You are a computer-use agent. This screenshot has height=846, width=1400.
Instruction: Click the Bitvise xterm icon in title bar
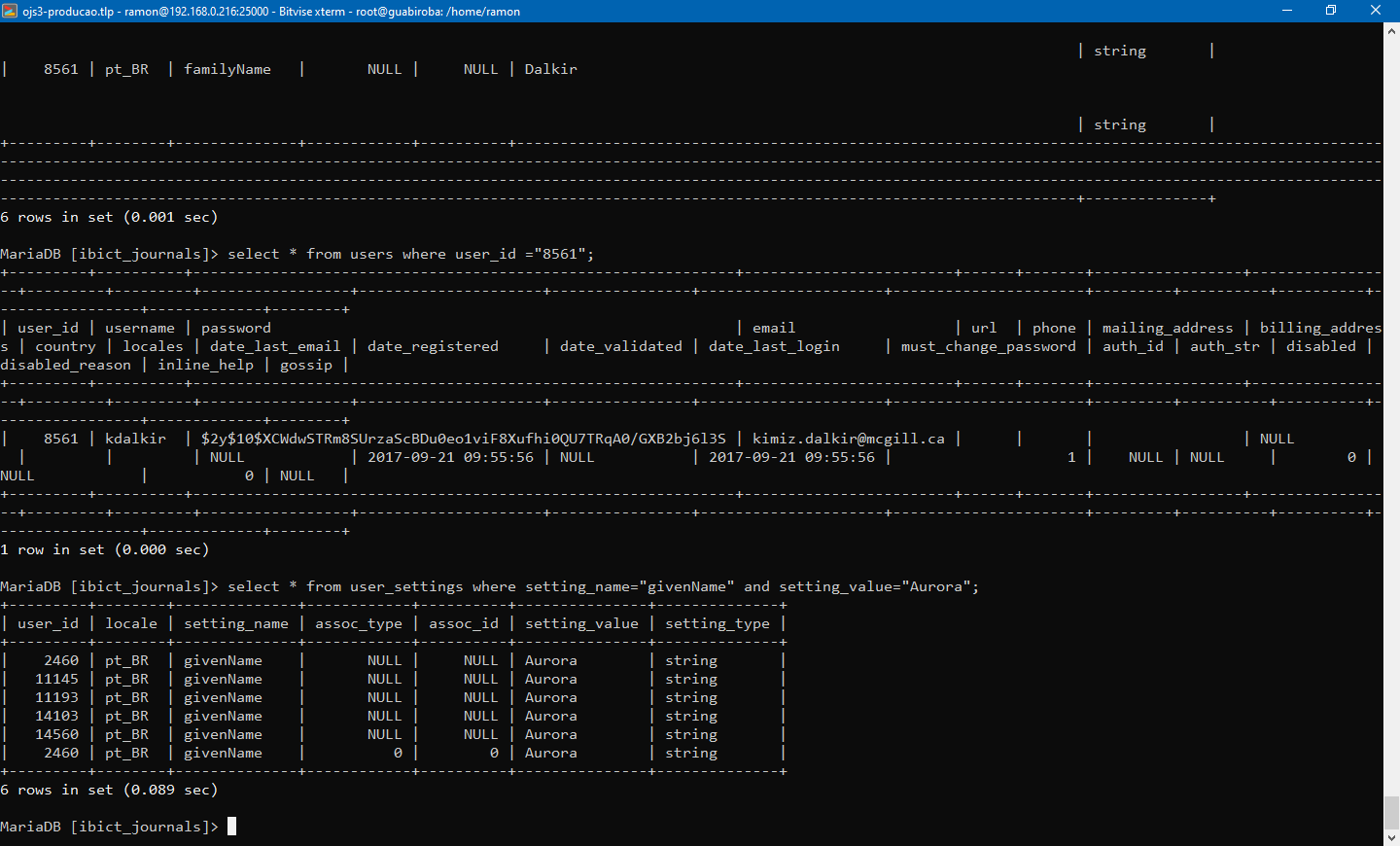coord(11,11)
